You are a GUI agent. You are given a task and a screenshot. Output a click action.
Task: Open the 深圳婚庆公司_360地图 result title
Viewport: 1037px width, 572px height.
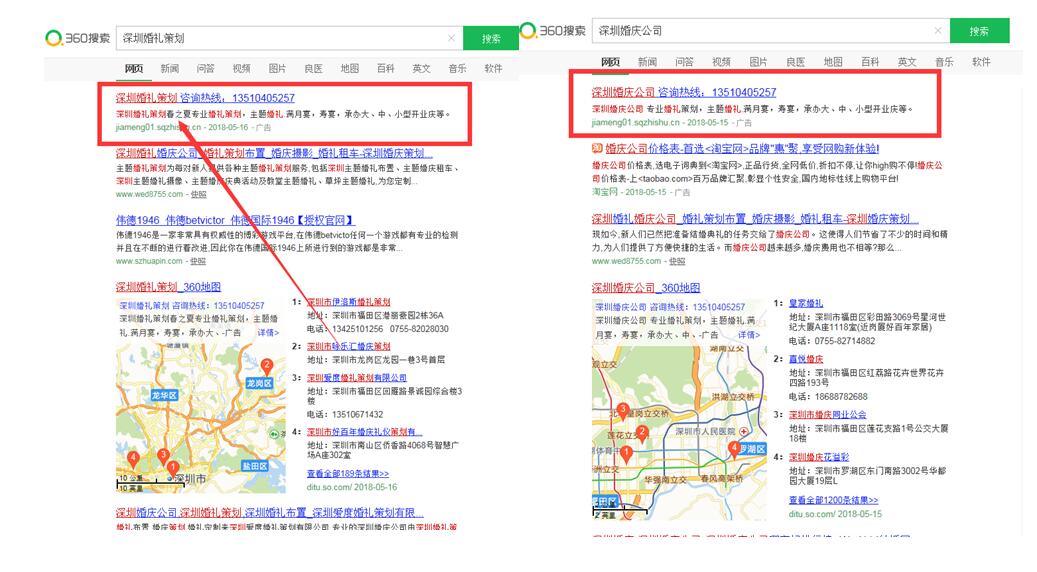coord(645,288)
